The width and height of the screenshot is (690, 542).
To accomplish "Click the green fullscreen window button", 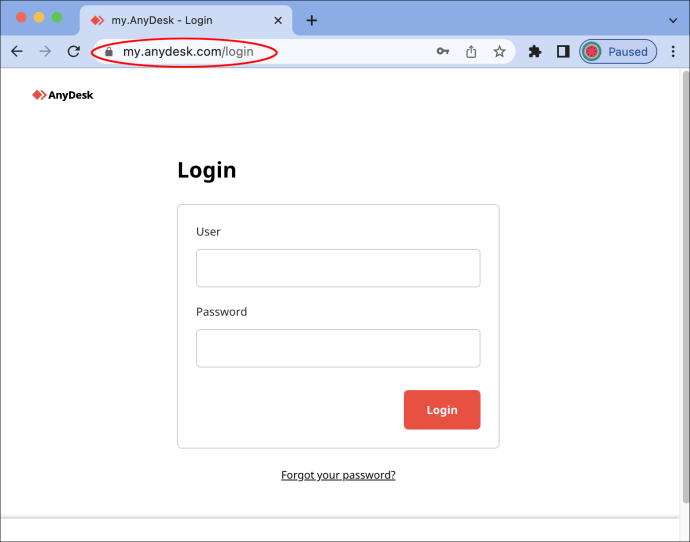I will tap(57, 17).
